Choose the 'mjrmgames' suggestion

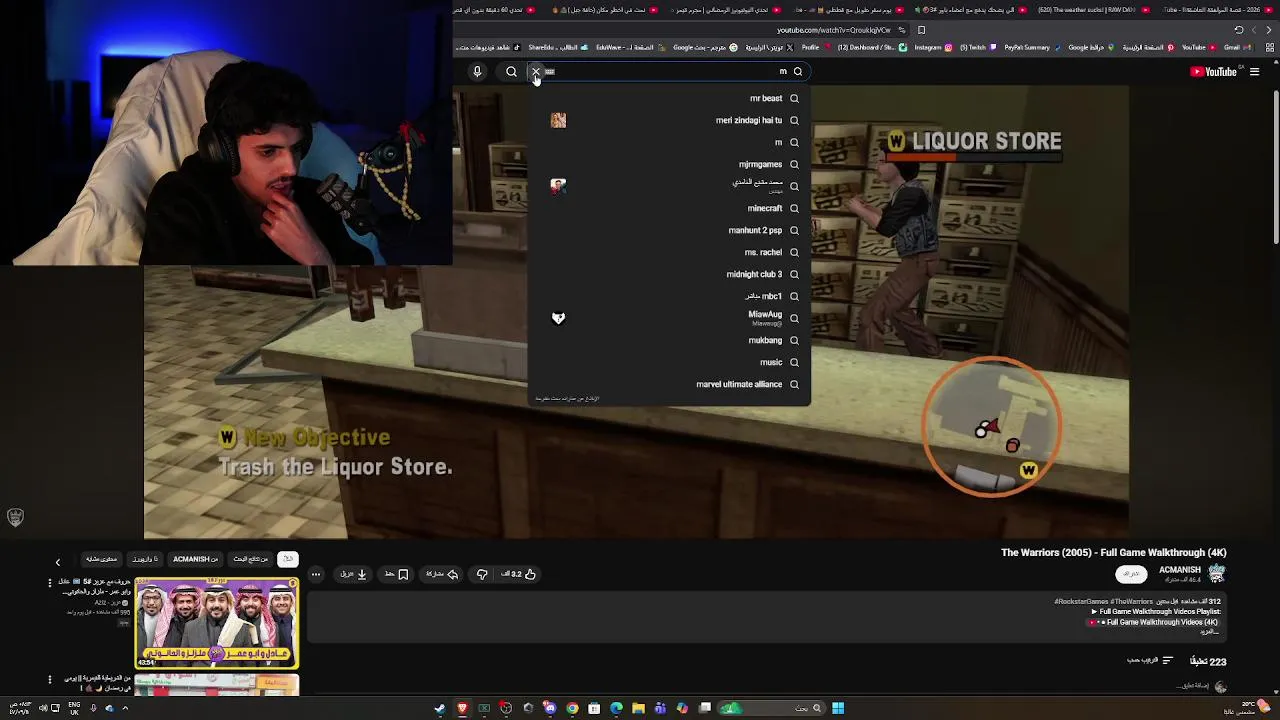pos(670,164)
